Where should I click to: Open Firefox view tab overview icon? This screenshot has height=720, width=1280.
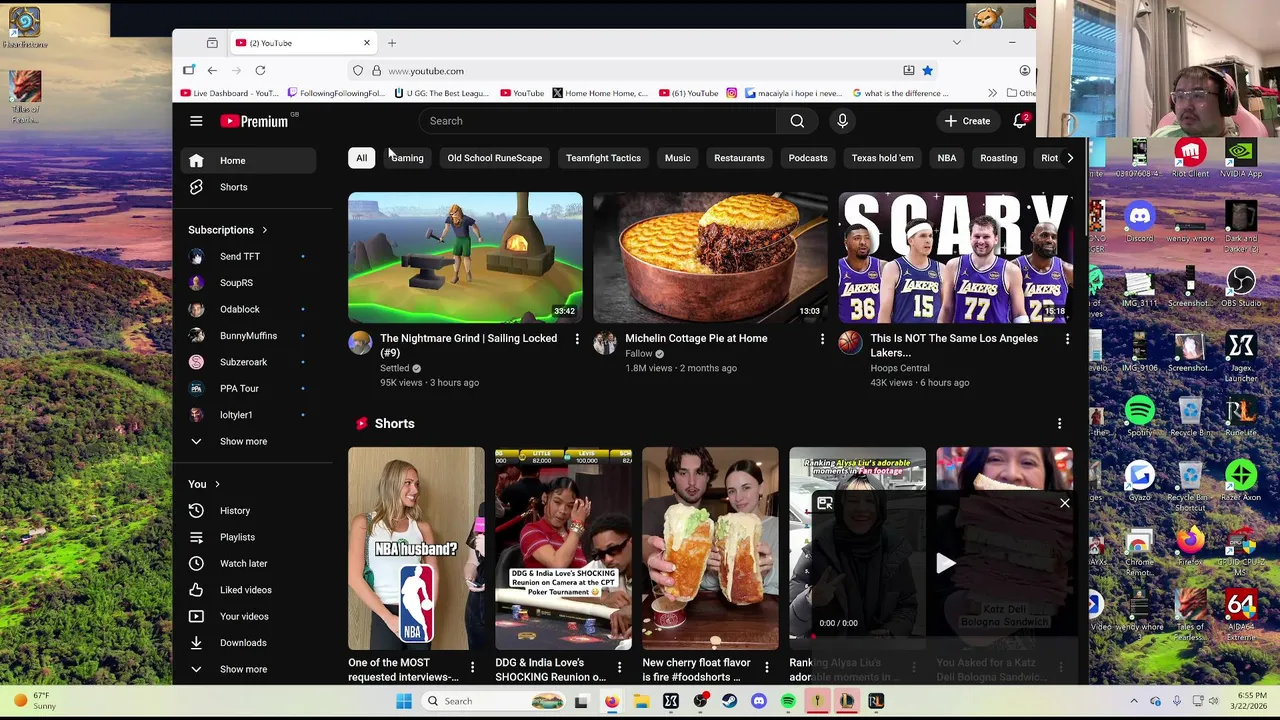coord(212,43)
